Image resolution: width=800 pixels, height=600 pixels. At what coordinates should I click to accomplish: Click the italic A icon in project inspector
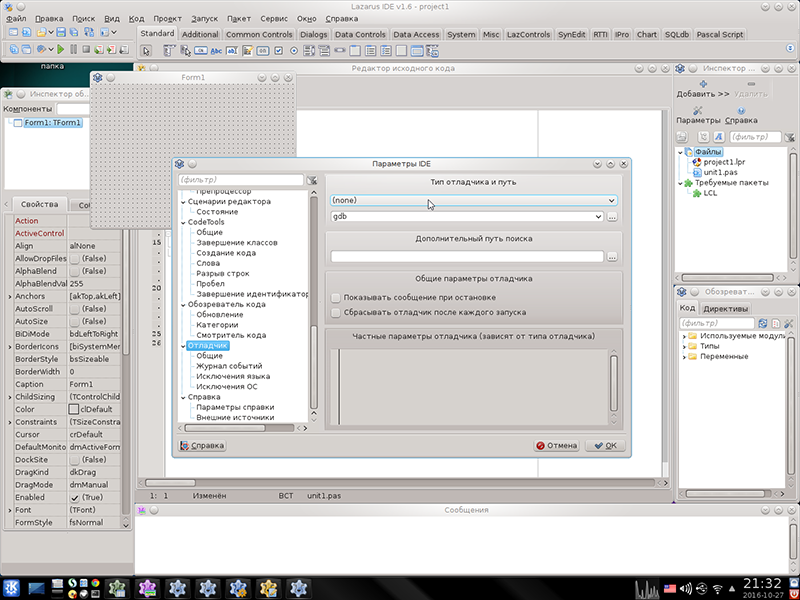[718, 137]
